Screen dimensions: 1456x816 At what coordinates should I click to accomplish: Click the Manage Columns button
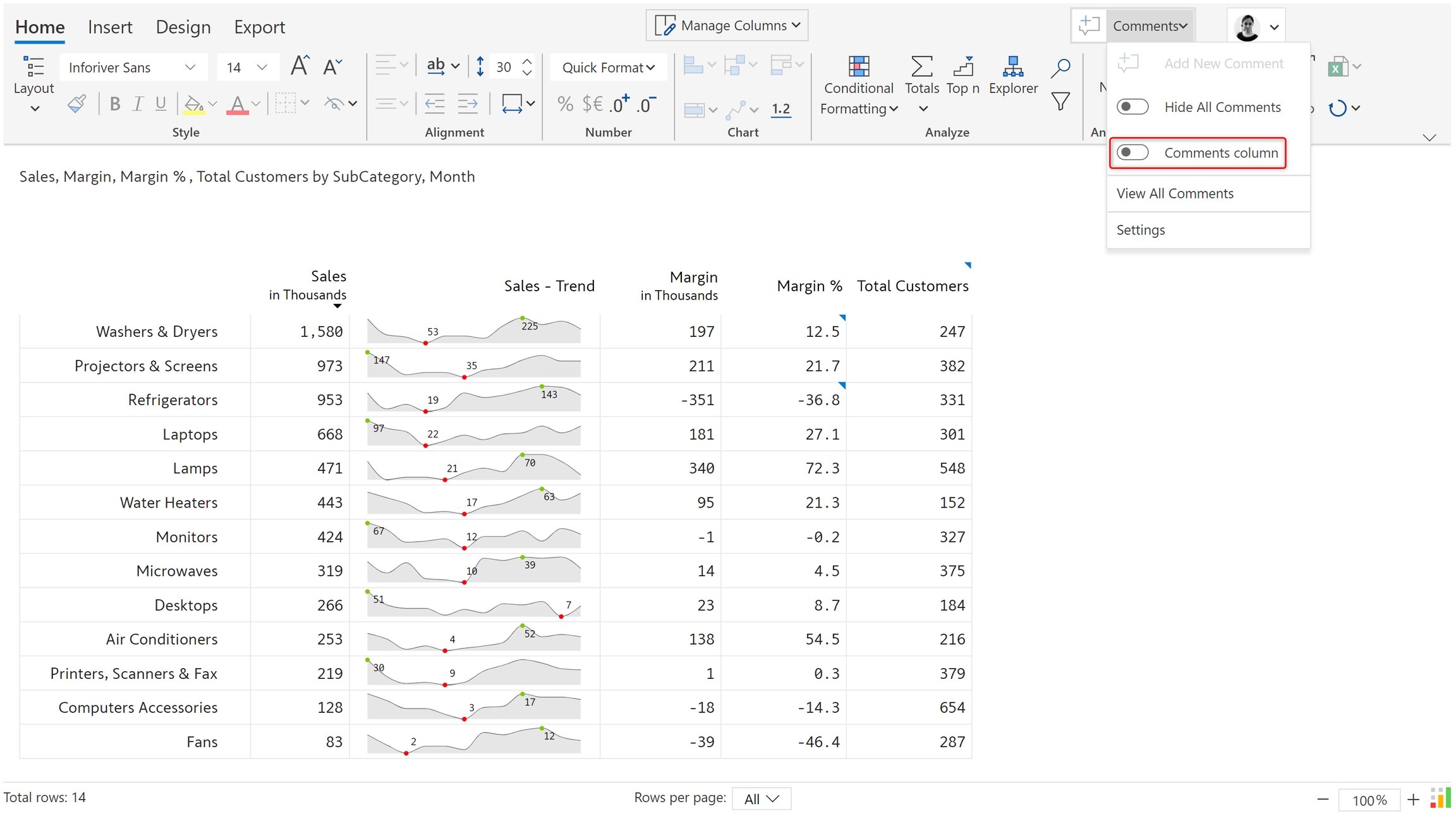727,25
